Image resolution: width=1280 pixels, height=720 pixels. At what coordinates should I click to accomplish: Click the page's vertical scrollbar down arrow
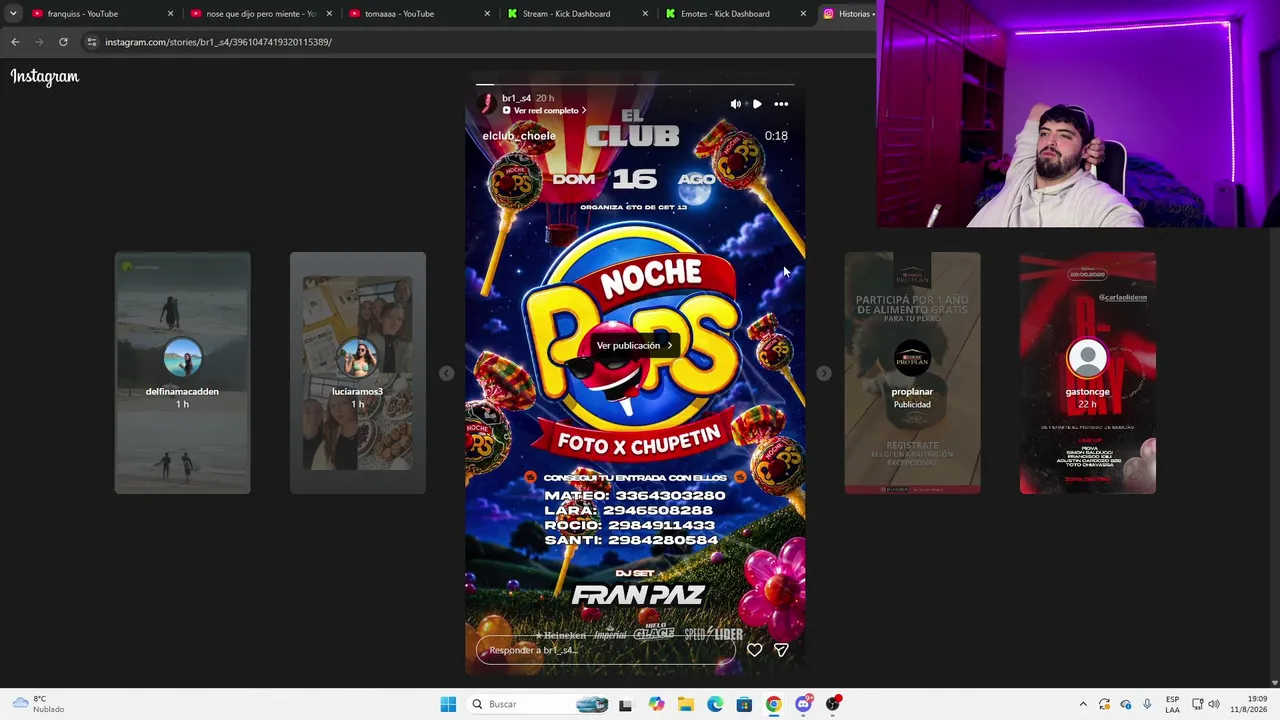pyautogui.click(x=1274, y=683)
